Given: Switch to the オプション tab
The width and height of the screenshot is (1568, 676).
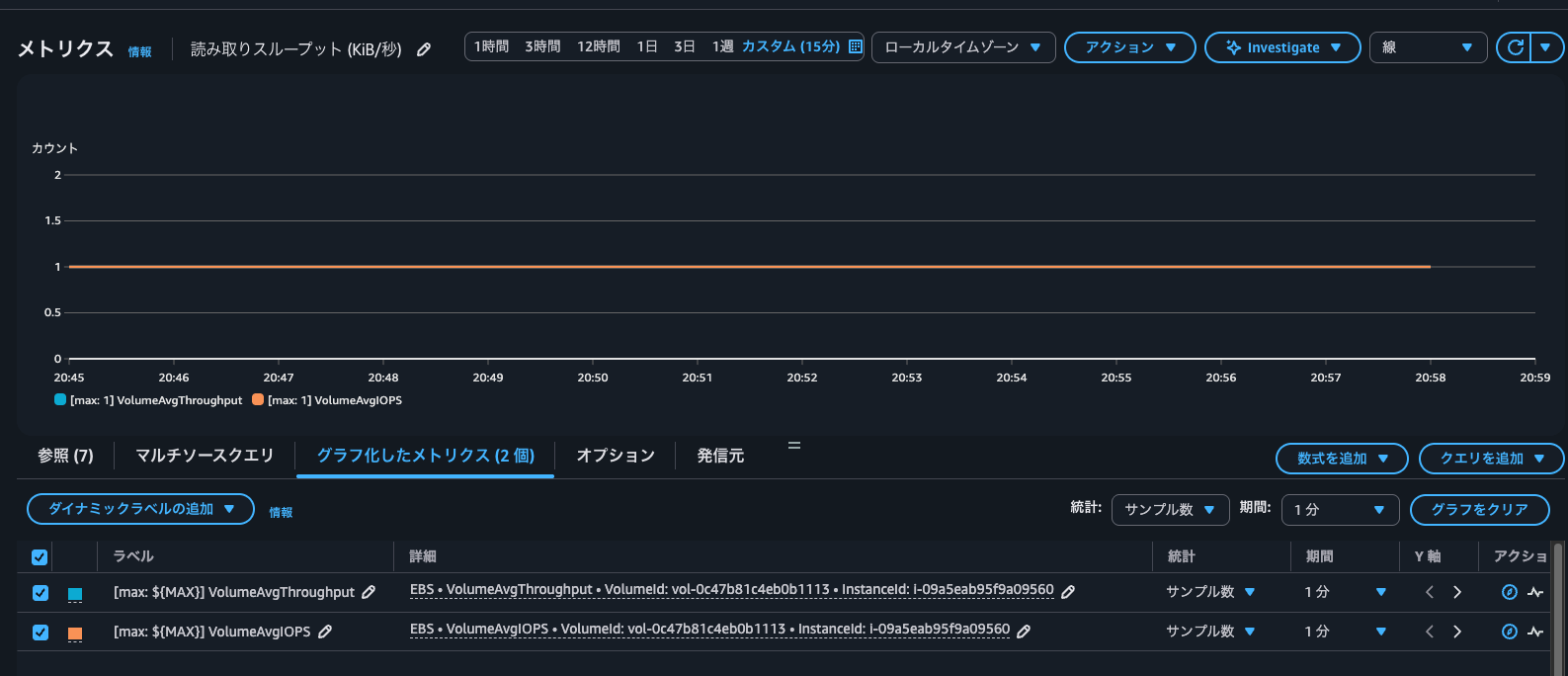Looking at the screenshot, I should coord(616,456).
